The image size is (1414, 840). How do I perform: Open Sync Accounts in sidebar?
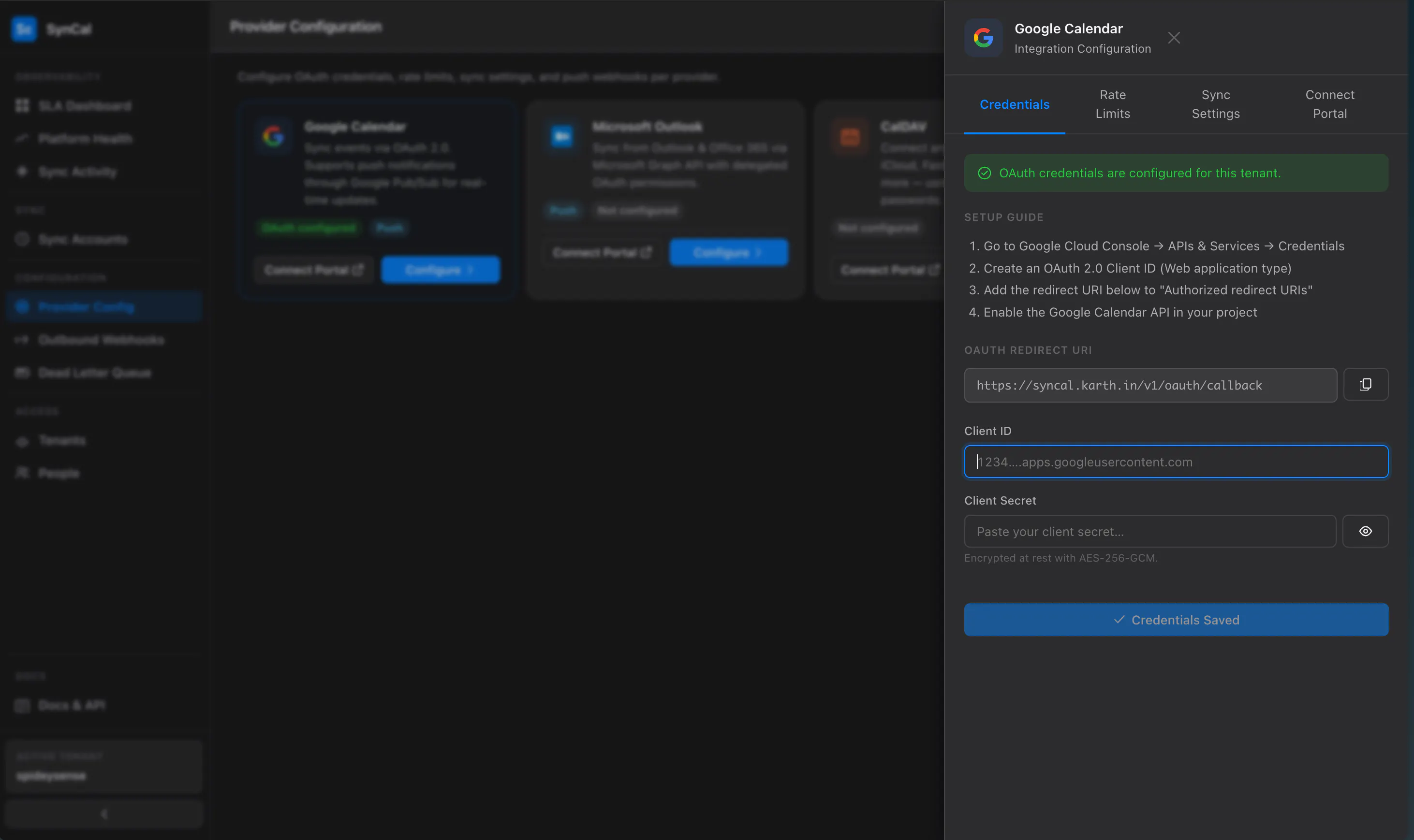click(104, 239)
